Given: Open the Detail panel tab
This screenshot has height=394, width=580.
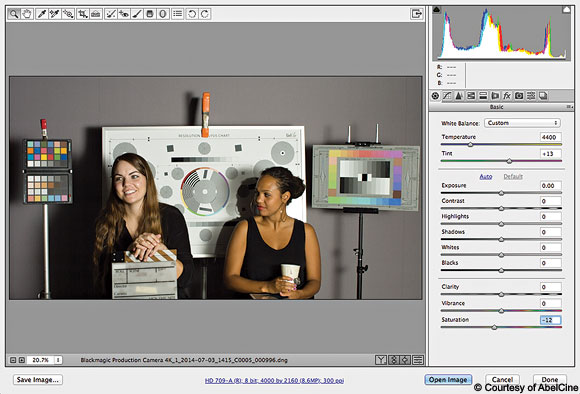Looking at the screenshot, I should 459,96.
